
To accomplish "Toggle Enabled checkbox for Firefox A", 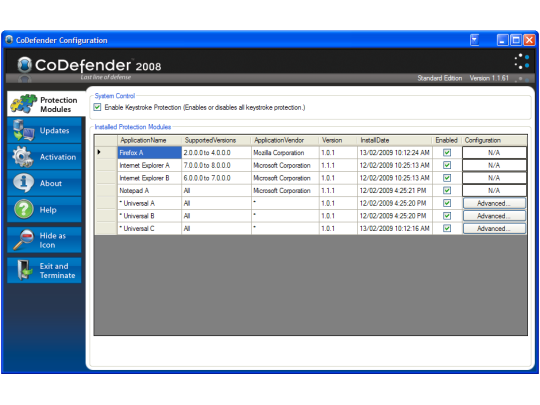I will [447, 153].
